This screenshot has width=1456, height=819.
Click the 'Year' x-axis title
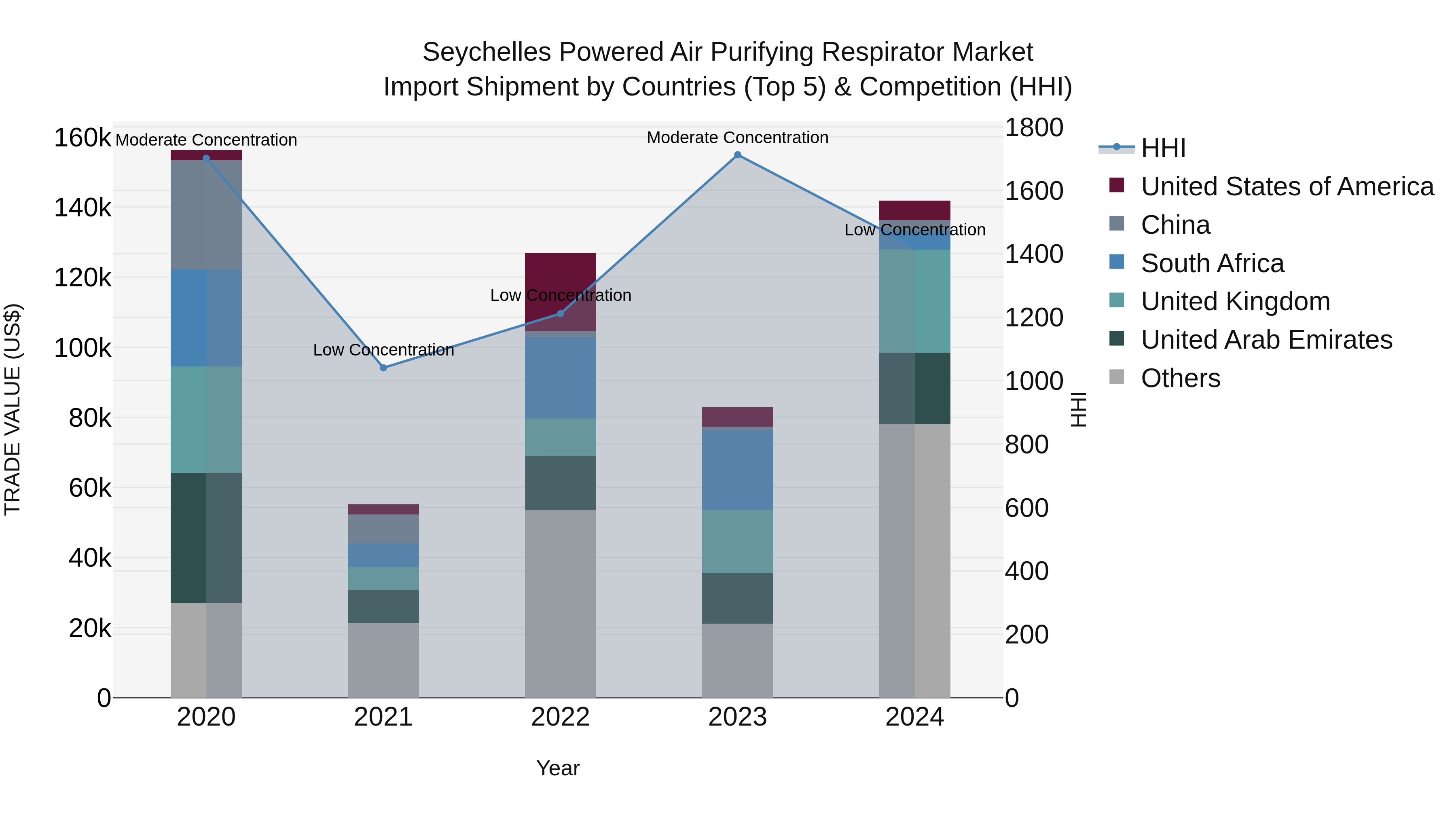pyautogui.click(x=558, y=768)
